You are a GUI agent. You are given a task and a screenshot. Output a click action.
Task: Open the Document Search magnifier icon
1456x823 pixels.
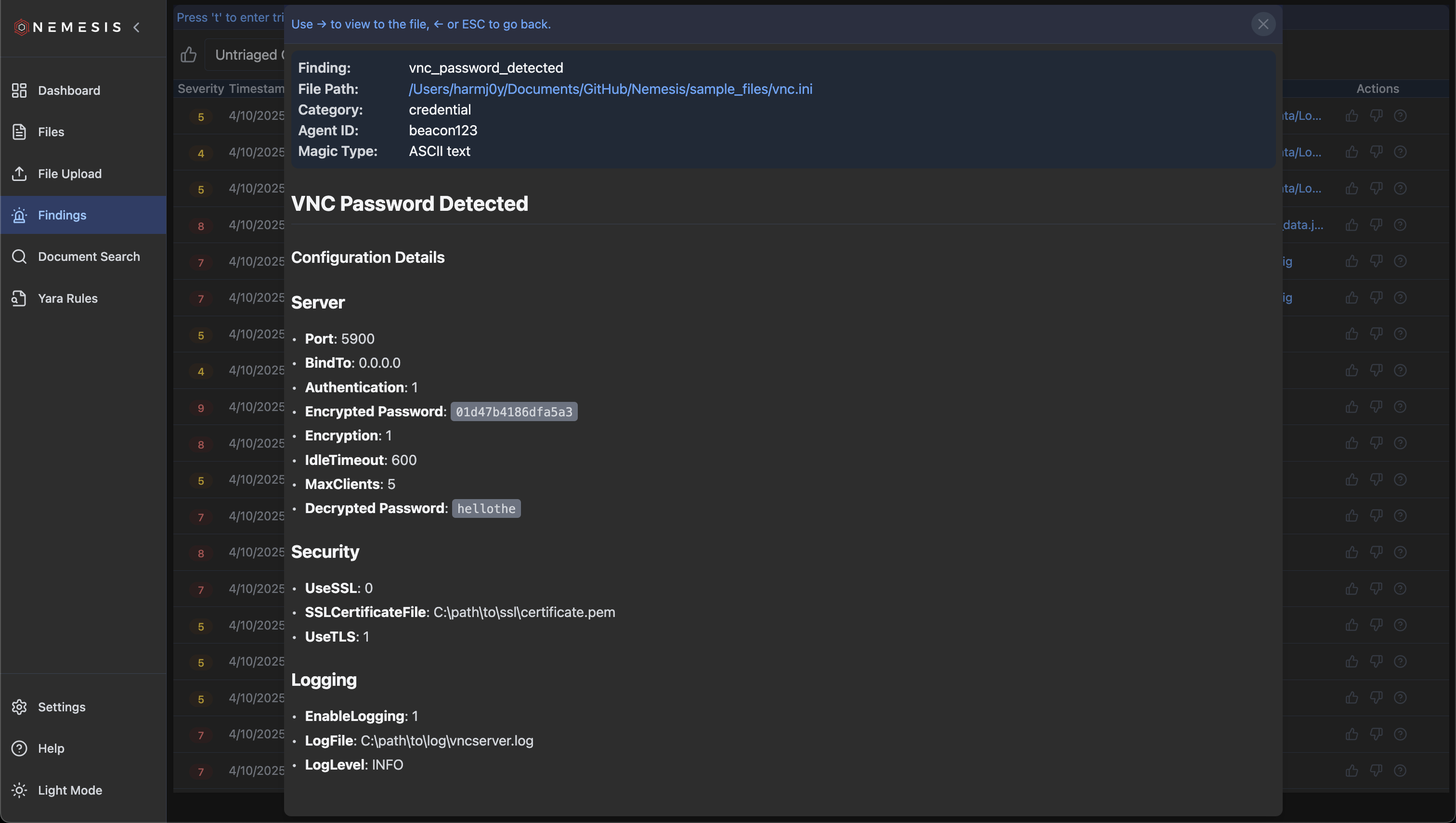point(19,257)
